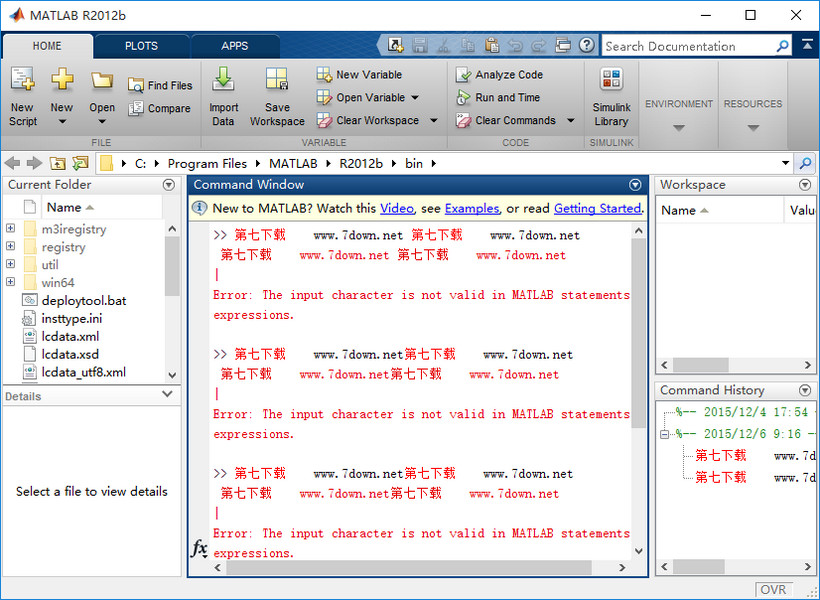The image size is (820, 600).
Task: Select insttype.ini in file list
Action: tap(72, 318)
